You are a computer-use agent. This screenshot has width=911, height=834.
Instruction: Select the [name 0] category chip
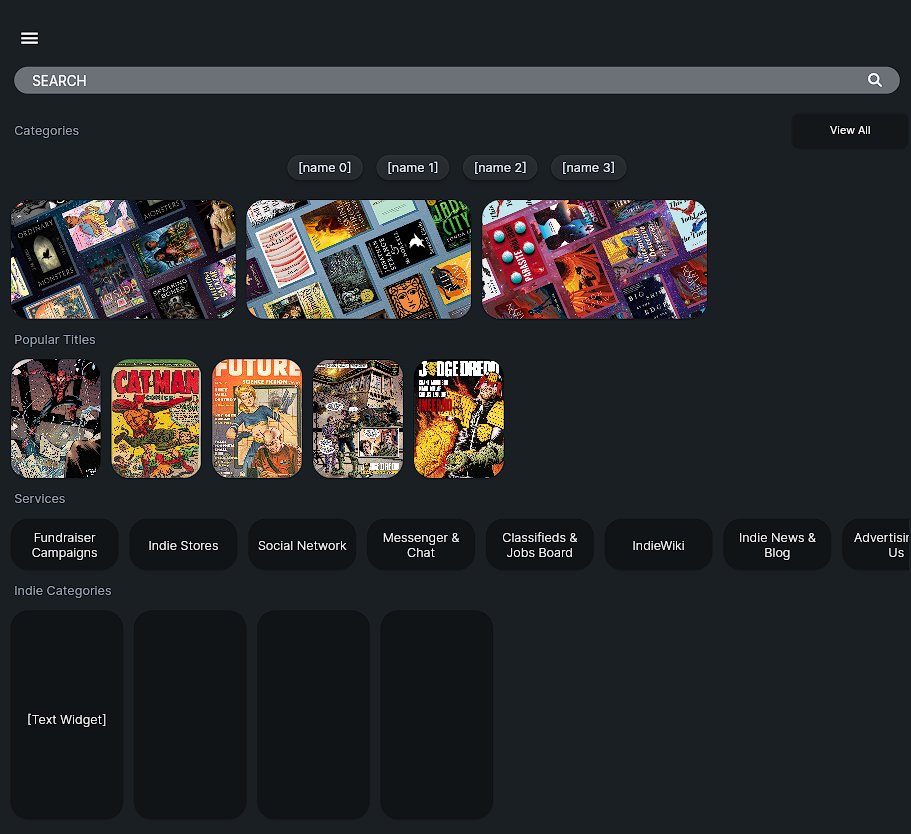(x=324, y=167)
